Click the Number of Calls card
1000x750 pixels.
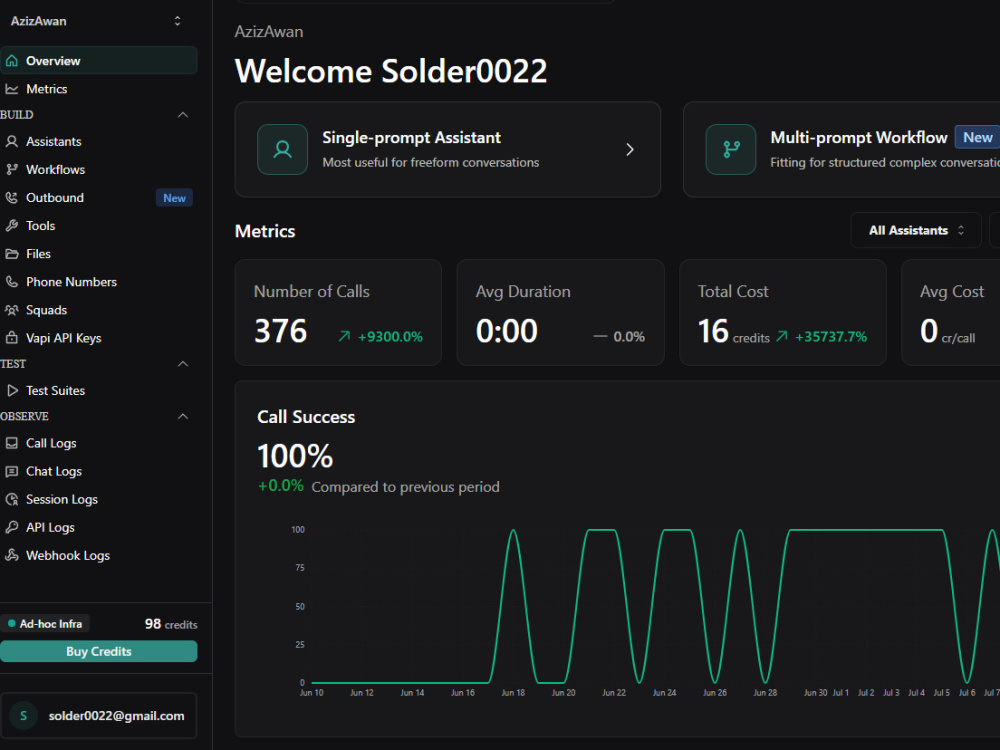pyautogui.click(x=338, y=312)
